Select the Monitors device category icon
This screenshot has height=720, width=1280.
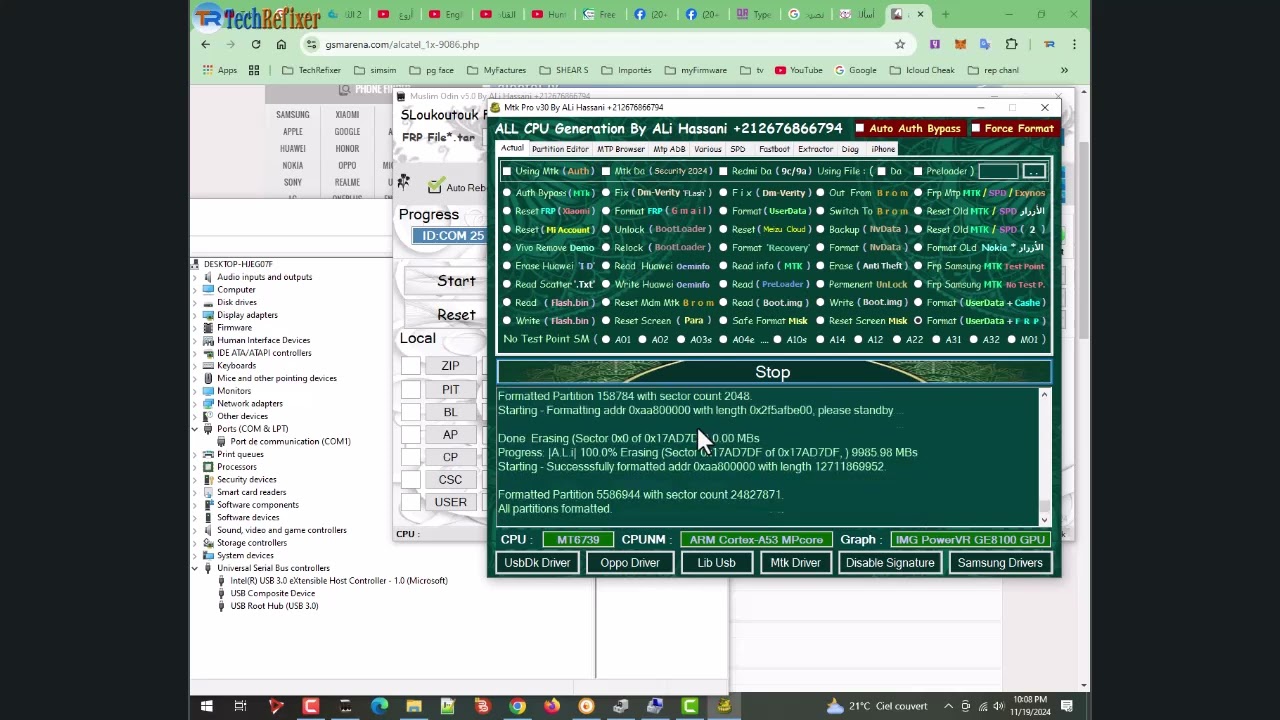pos(208,391)
